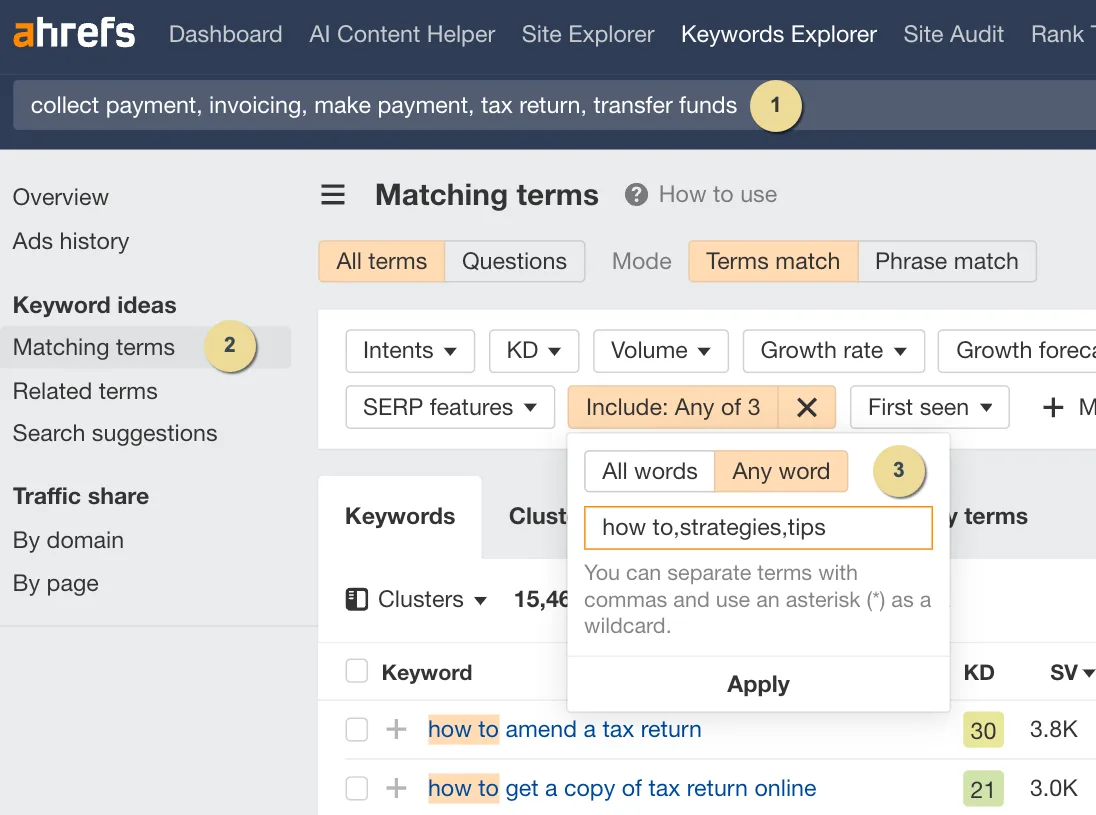Click the plus icon for more filters
Image resolution: width=1096 pixels, height=815 pixels.
point(1053,407)
